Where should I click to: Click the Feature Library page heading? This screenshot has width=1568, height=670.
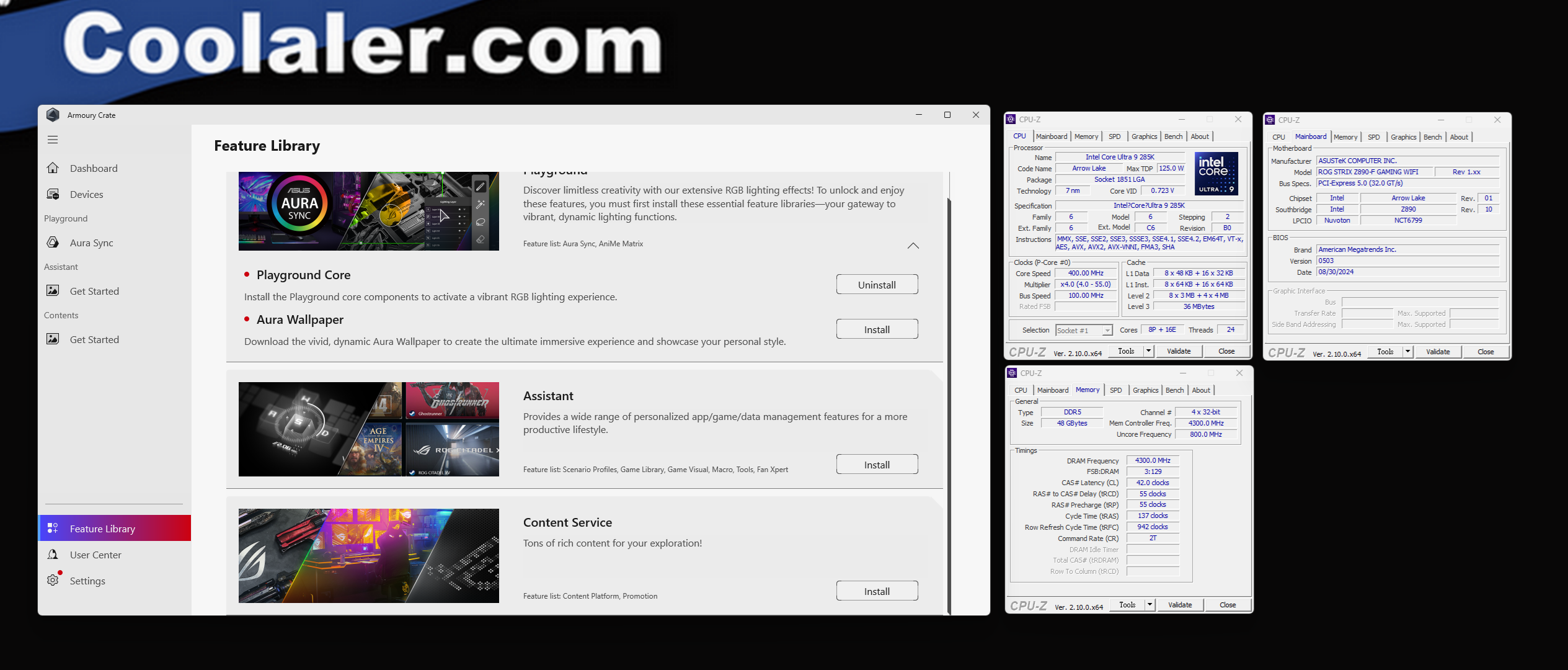[x=267, y=146]
